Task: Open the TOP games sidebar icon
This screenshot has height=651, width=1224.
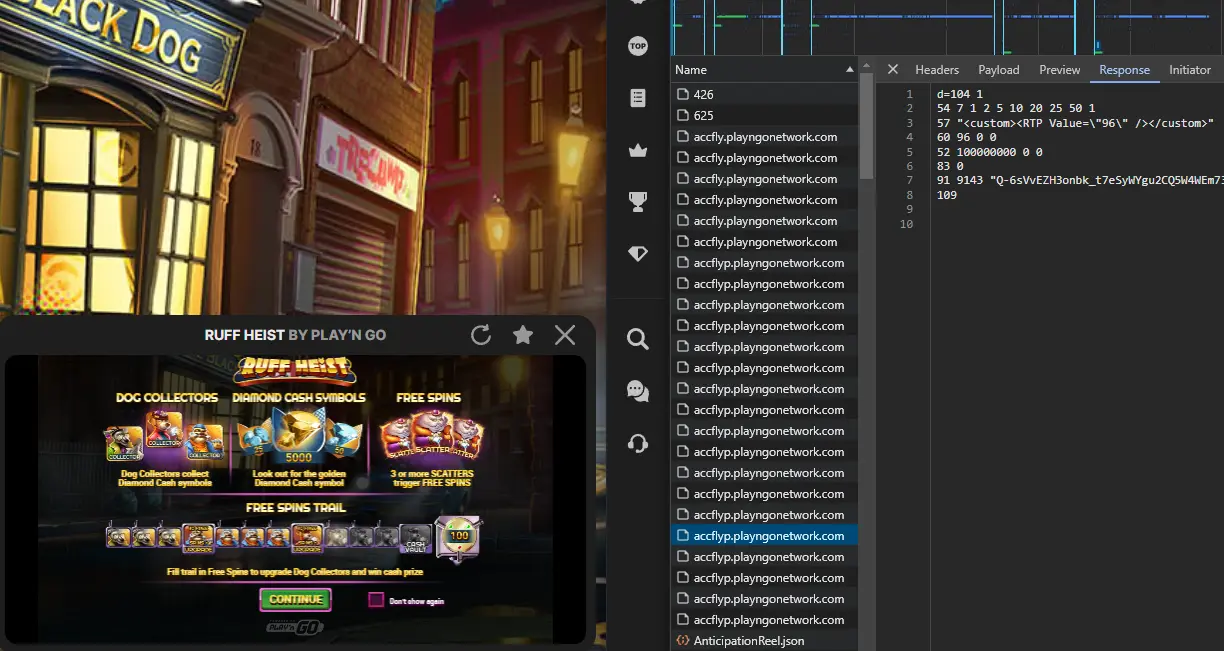Action: point(638,46)
